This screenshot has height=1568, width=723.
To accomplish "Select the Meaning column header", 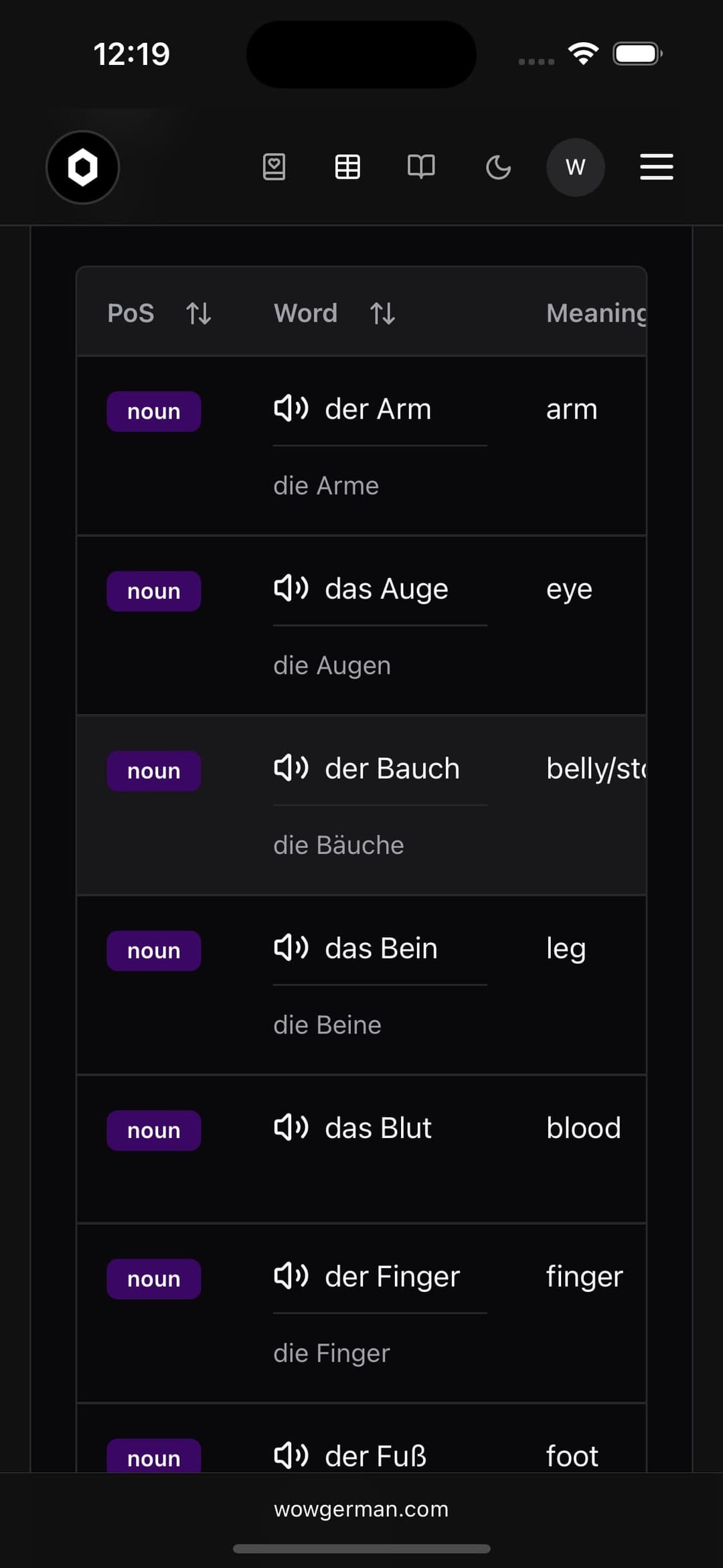I will click(596, 313).
